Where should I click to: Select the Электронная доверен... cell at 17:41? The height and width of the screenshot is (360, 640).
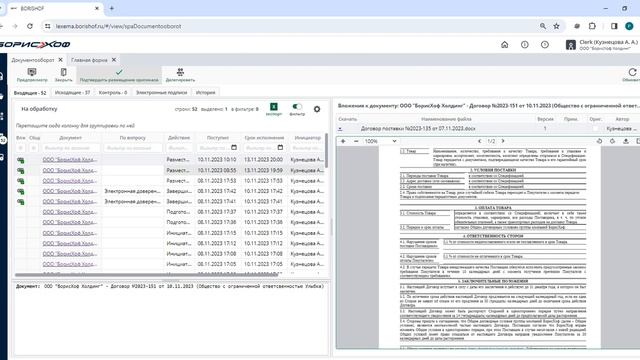pyautogui.click(x=132, y=202)
